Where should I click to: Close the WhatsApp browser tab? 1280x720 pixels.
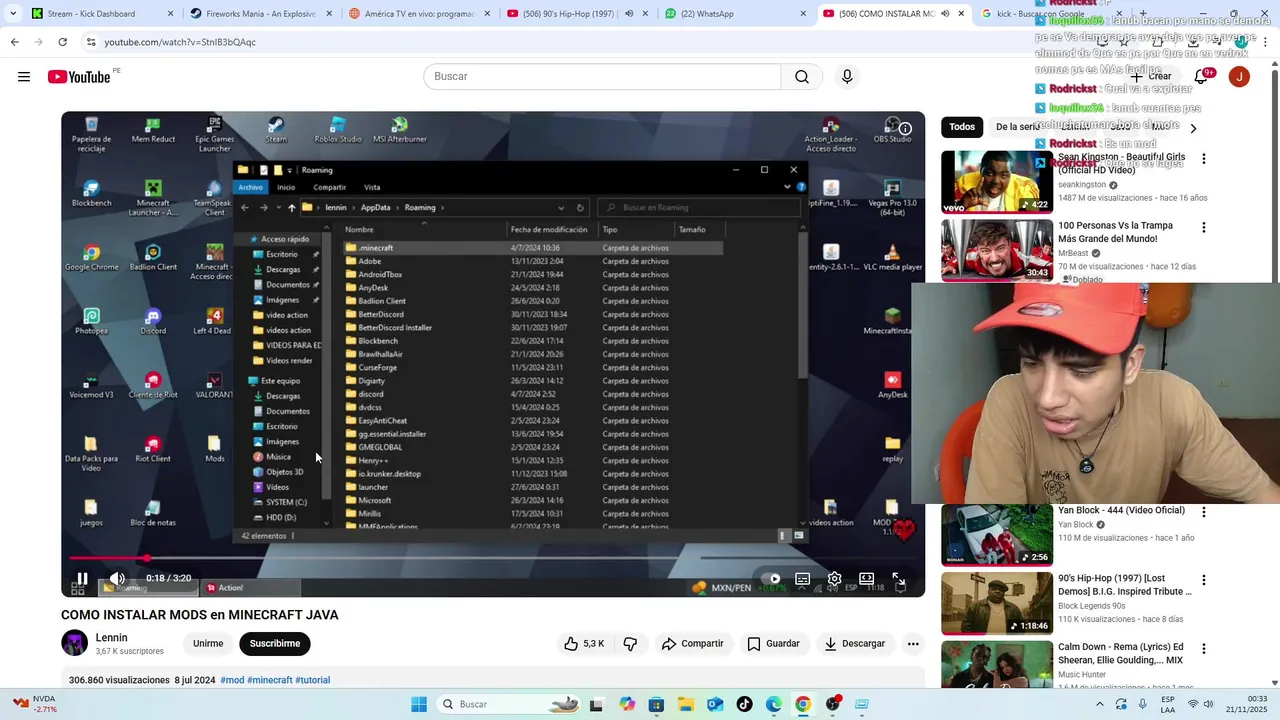pyautogui.click(x=803, y=14)
